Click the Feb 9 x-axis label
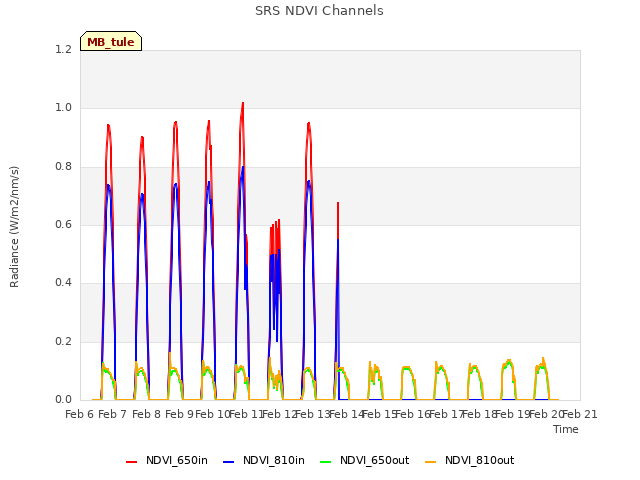The height and width of the screenshot is (480, 640). click(x=180, y=414)
